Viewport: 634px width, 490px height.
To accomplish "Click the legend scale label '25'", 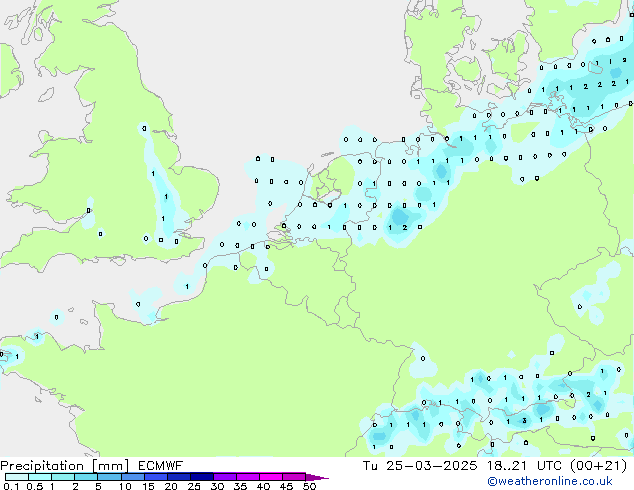I will pyautogui.click(x=194, y=486).
